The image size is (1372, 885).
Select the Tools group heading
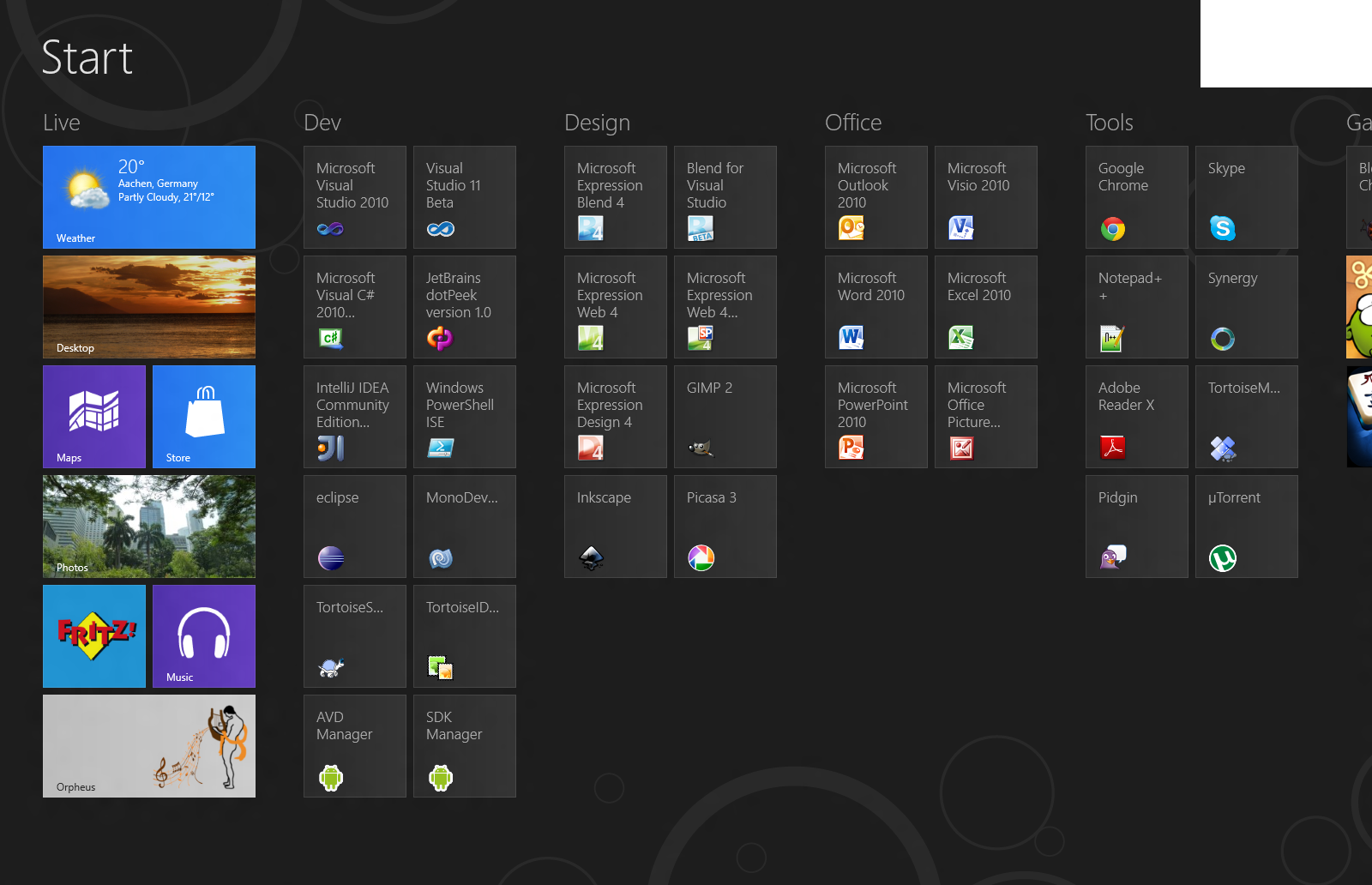click(1110, 123)
